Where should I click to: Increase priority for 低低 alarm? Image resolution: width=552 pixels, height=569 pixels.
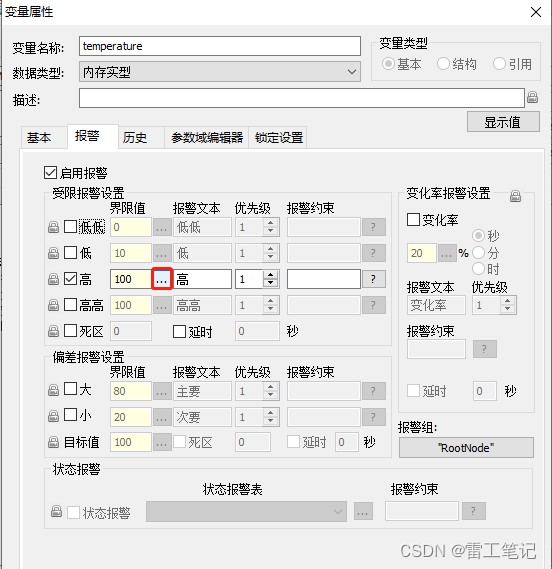click(270, 223)
